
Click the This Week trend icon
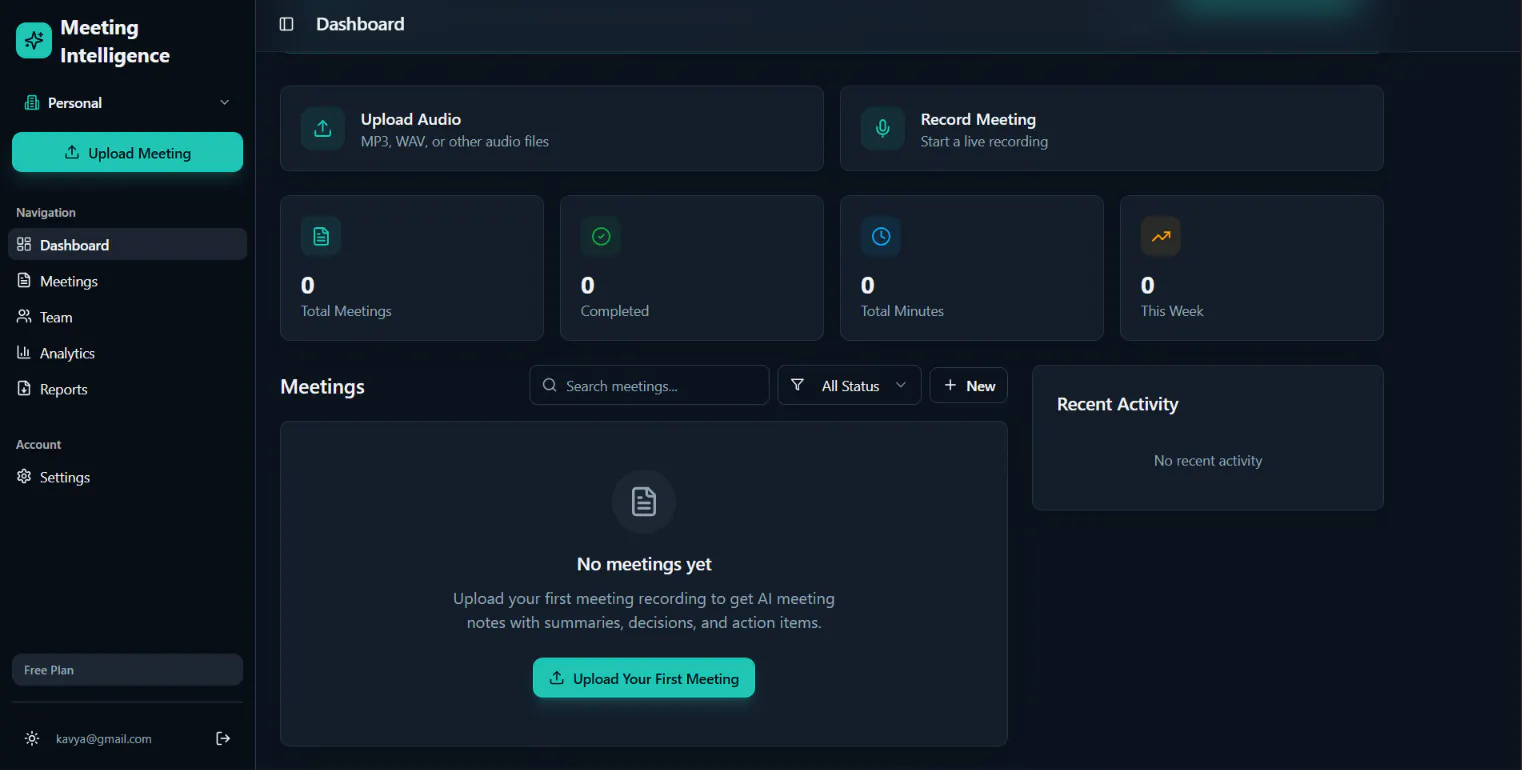click(x=1161, y=236)
